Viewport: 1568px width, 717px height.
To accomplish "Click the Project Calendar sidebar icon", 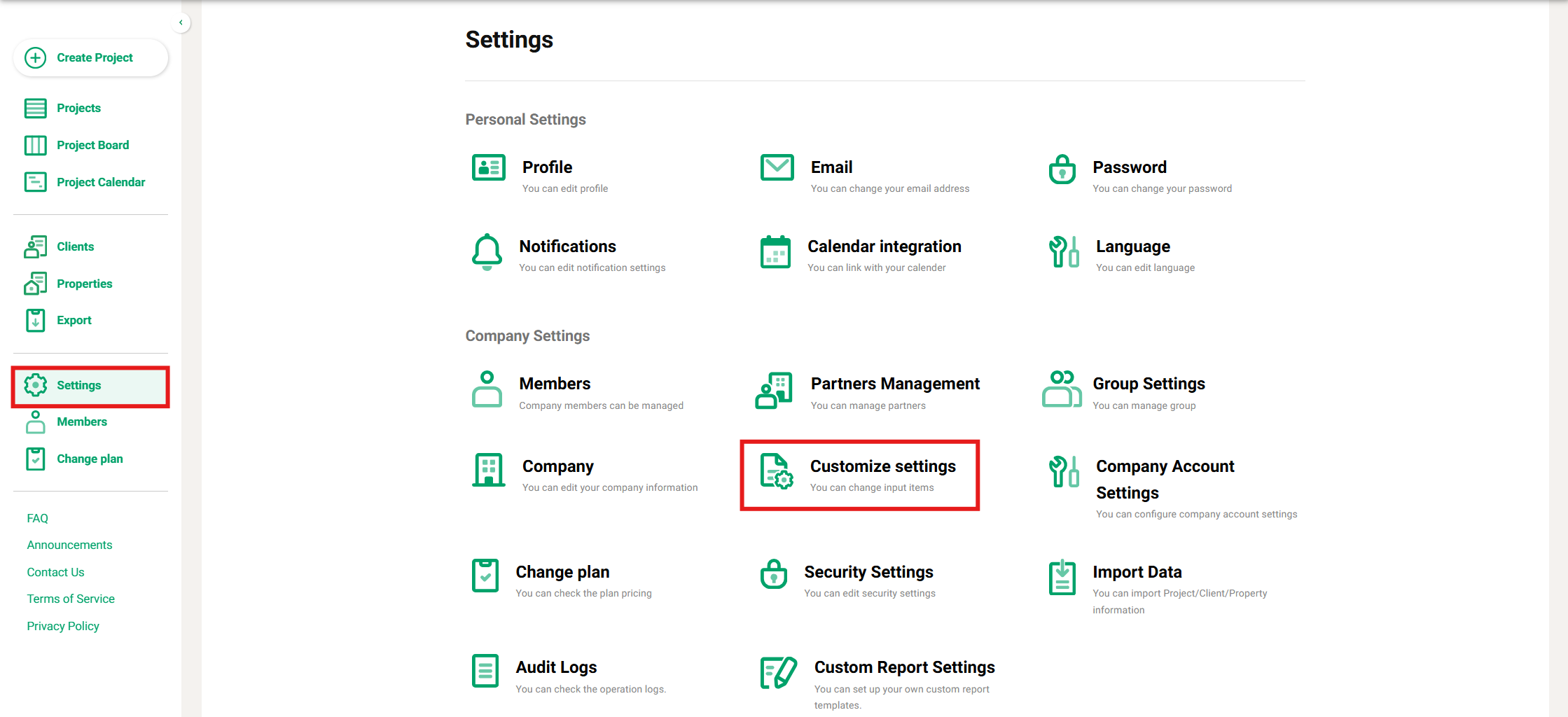I will coord(36,182).
